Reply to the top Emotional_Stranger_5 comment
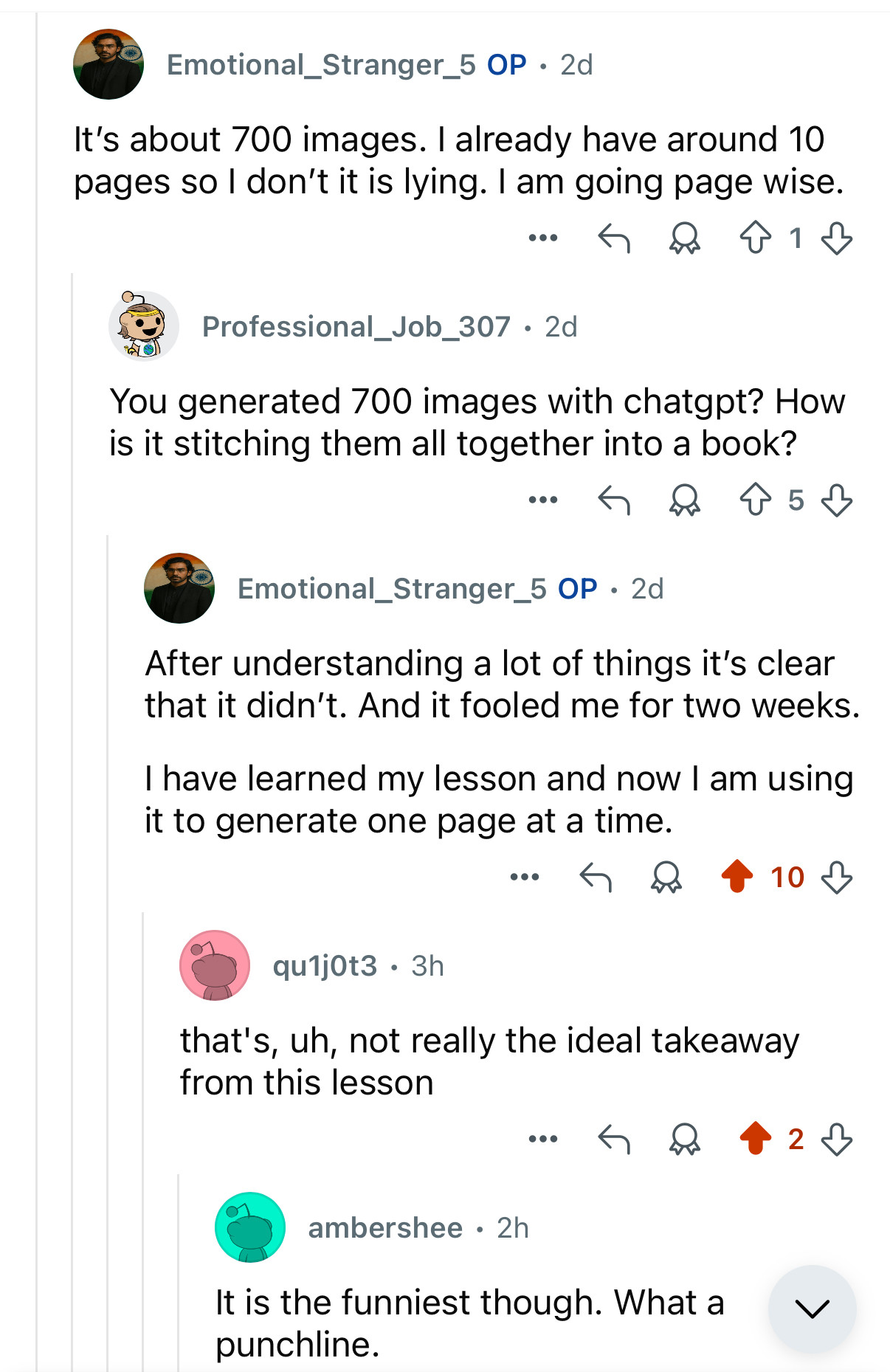Viewport: 890px width, 1372px height. coord(615,238)
